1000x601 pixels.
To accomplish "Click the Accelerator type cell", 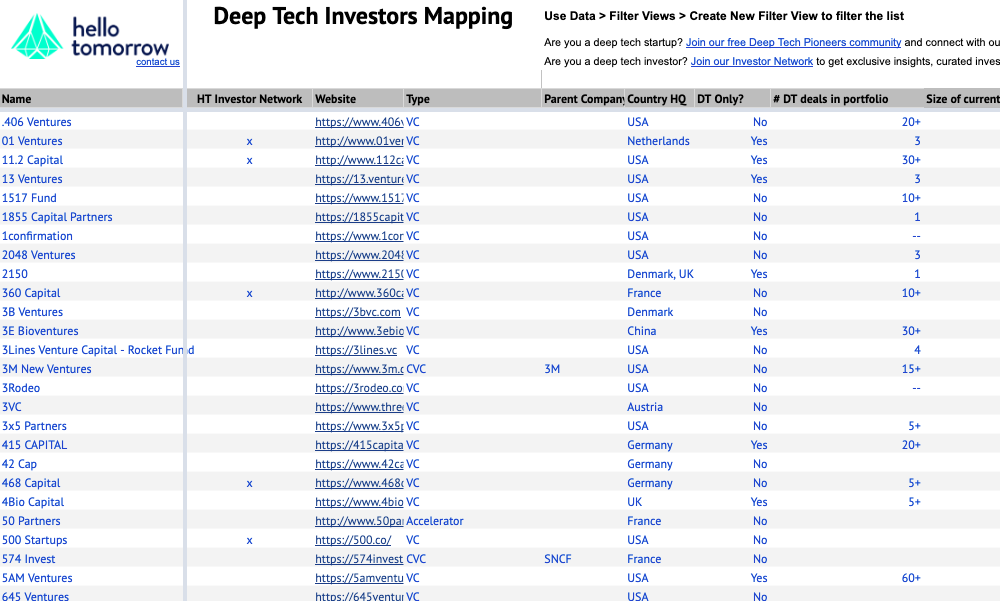I will pos(435,521).
